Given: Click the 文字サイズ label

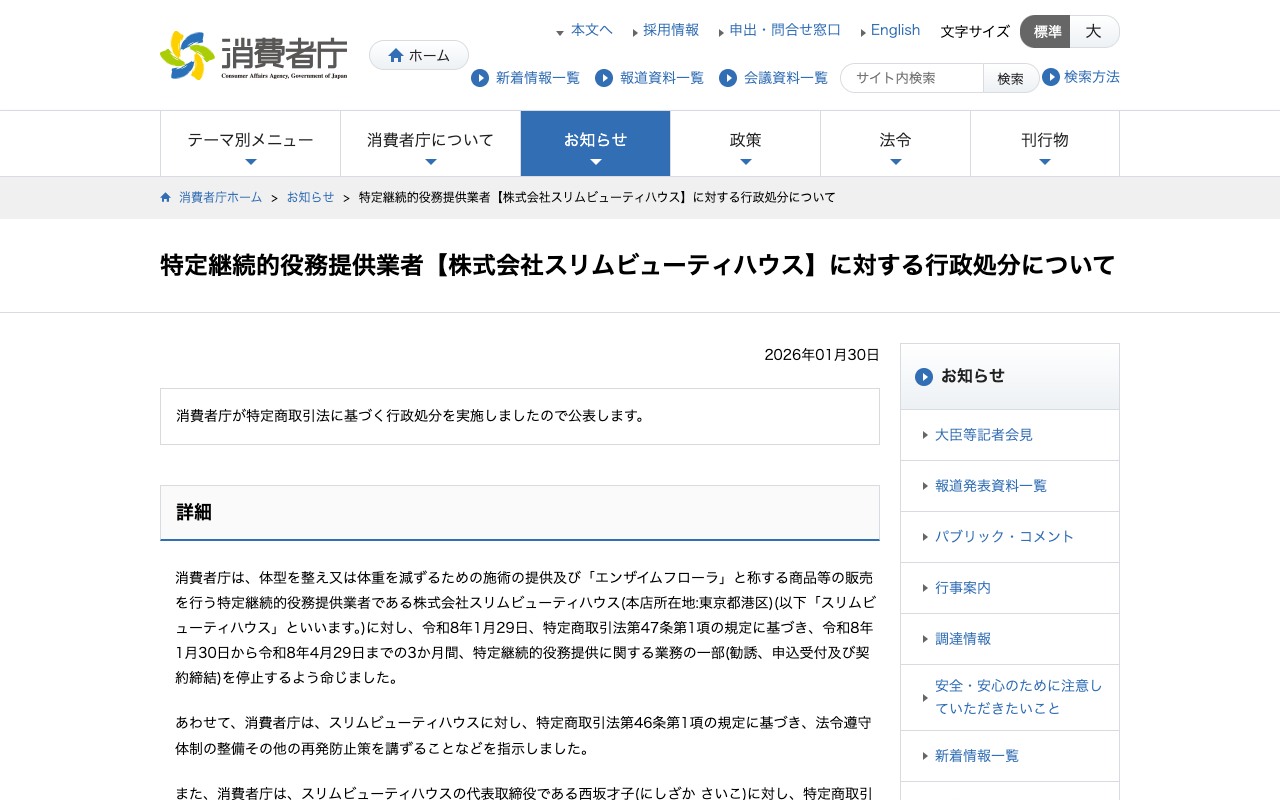Looking at the screenshot, I should tap(975, 32).
